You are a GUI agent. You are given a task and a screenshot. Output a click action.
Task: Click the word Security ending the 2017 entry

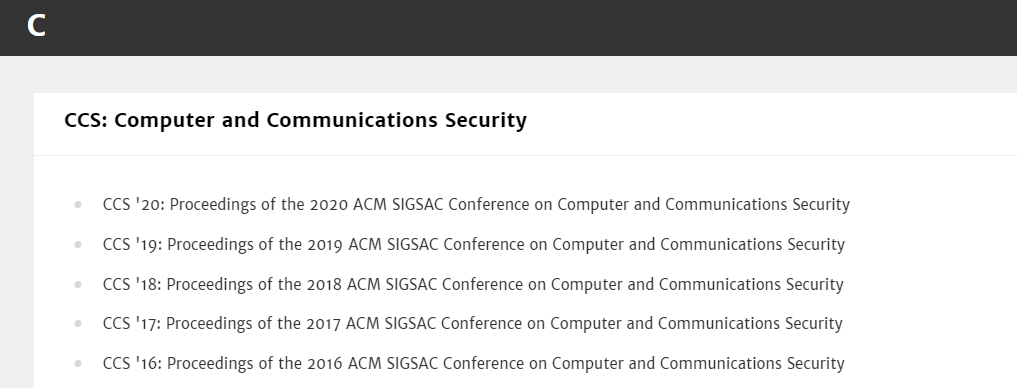click(813, 323)
